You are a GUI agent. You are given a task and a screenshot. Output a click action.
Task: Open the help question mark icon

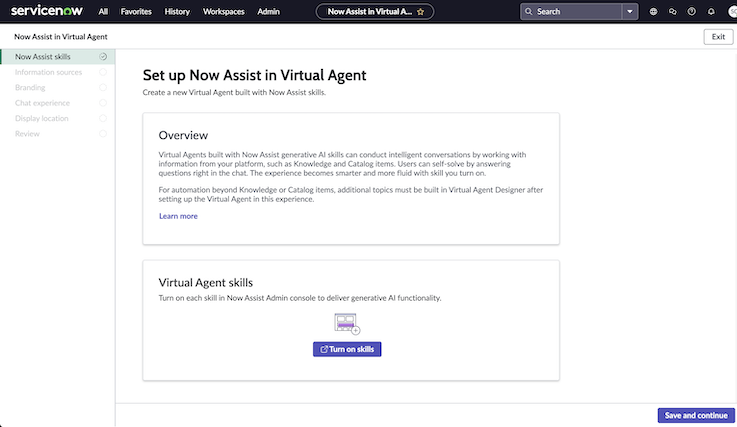coord(691,11)
